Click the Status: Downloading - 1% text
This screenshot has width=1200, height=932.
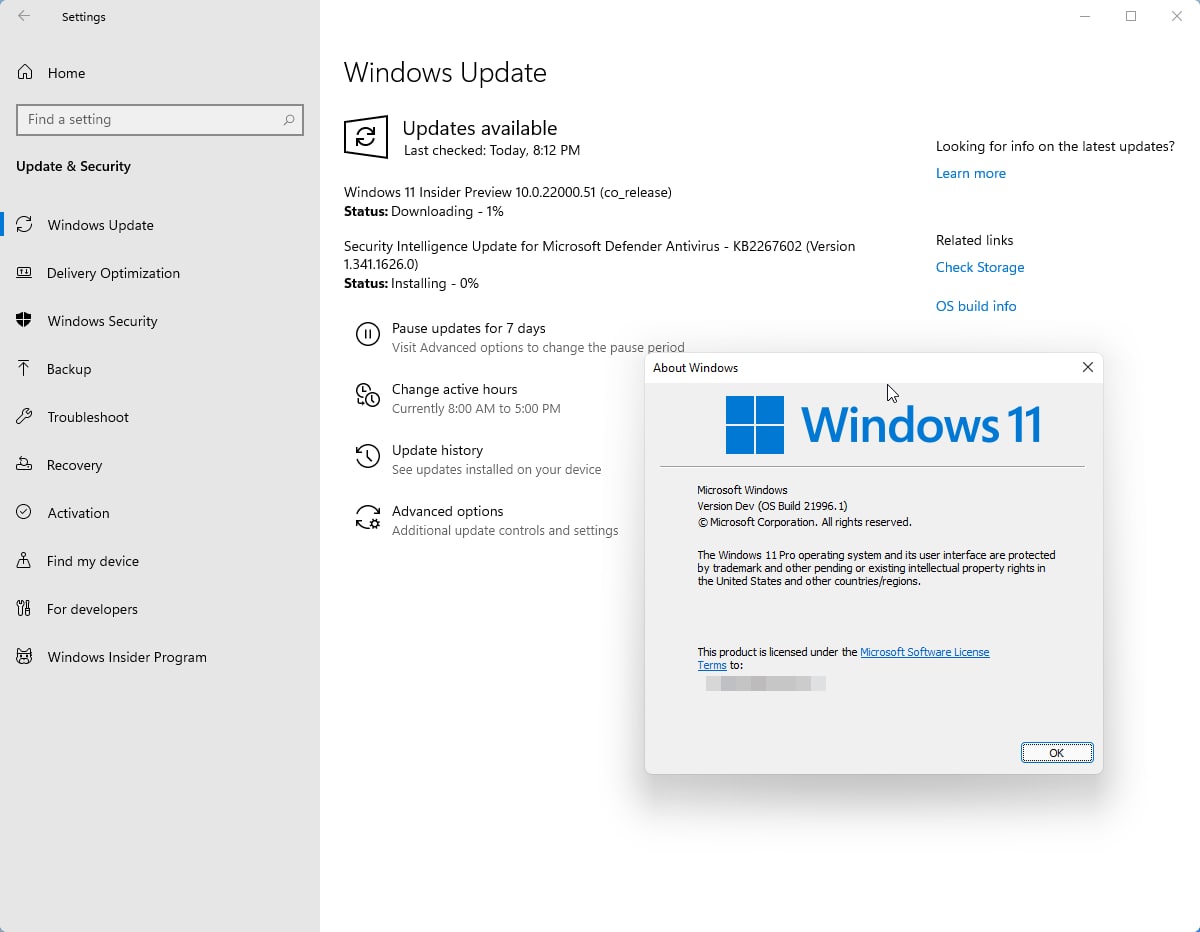(x=424, y=212)
